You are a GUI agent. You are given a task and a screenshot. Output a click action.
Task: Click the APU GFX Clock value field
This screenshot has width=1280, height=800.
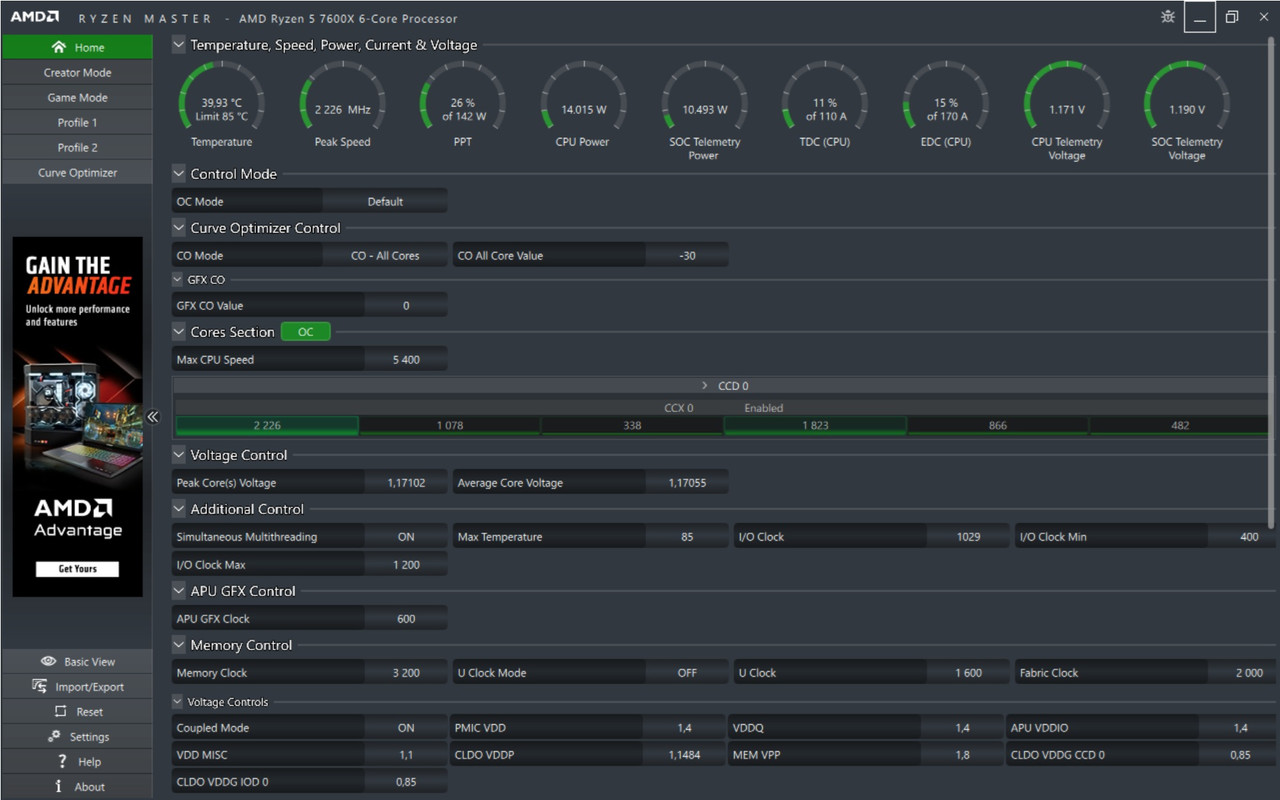pyautogui.click(x=406, y=619)
